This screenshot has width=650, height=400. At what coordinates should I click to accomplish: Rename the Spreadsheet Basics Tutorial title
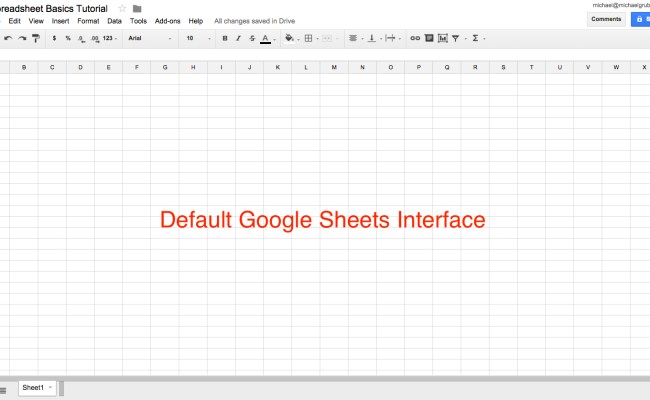coord(53,8)
